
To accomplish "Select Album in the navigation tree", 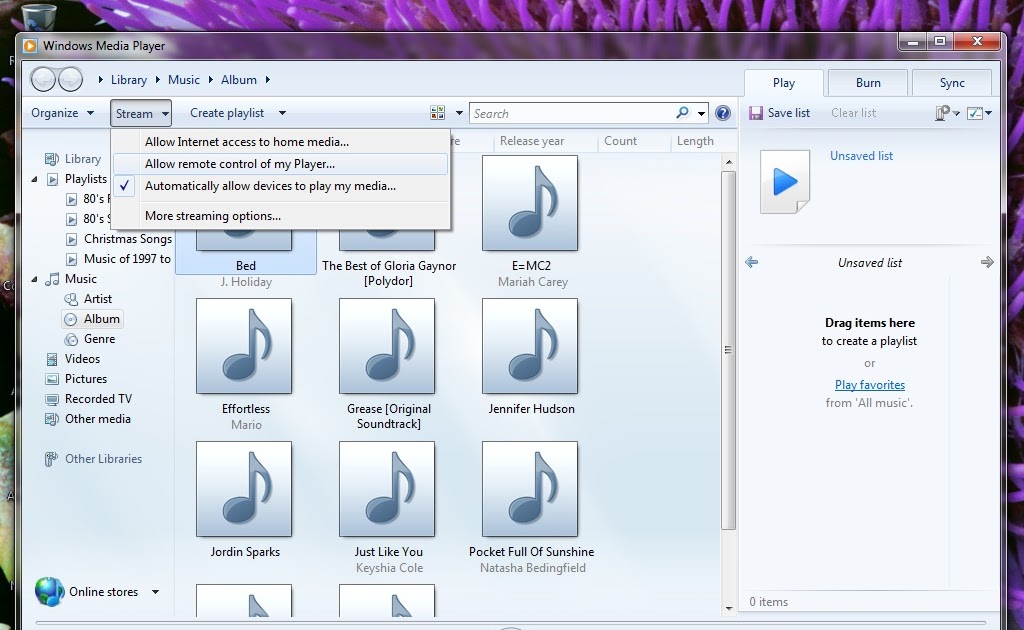I will (x=92, y=319).
